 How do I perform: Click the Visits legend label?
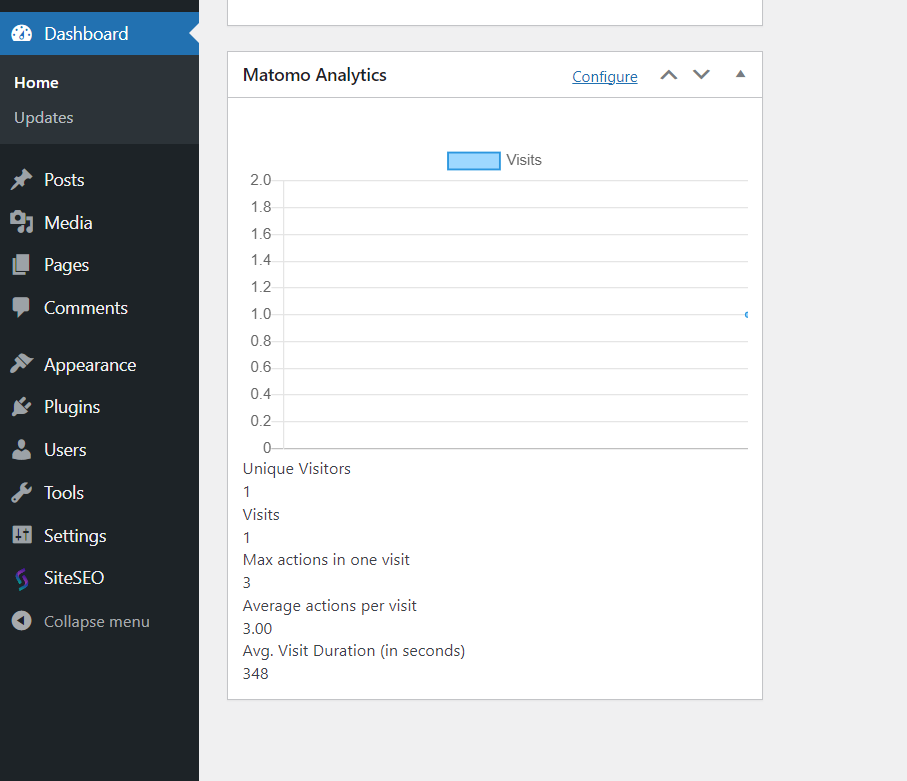pos(523,160)
